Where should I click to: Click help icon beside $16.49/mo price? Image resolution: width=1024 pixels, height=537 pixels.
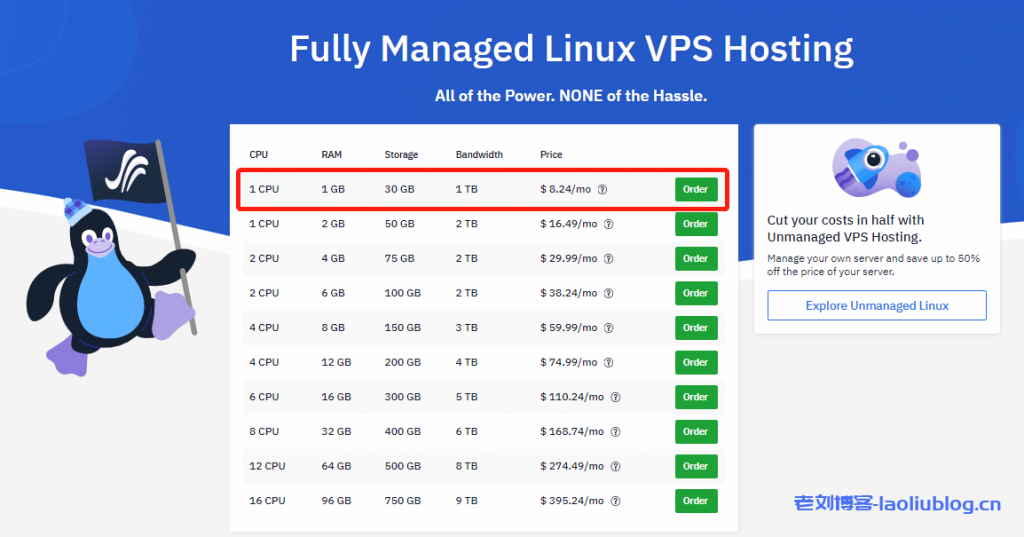pyautogui.click(x=609, y=224)
